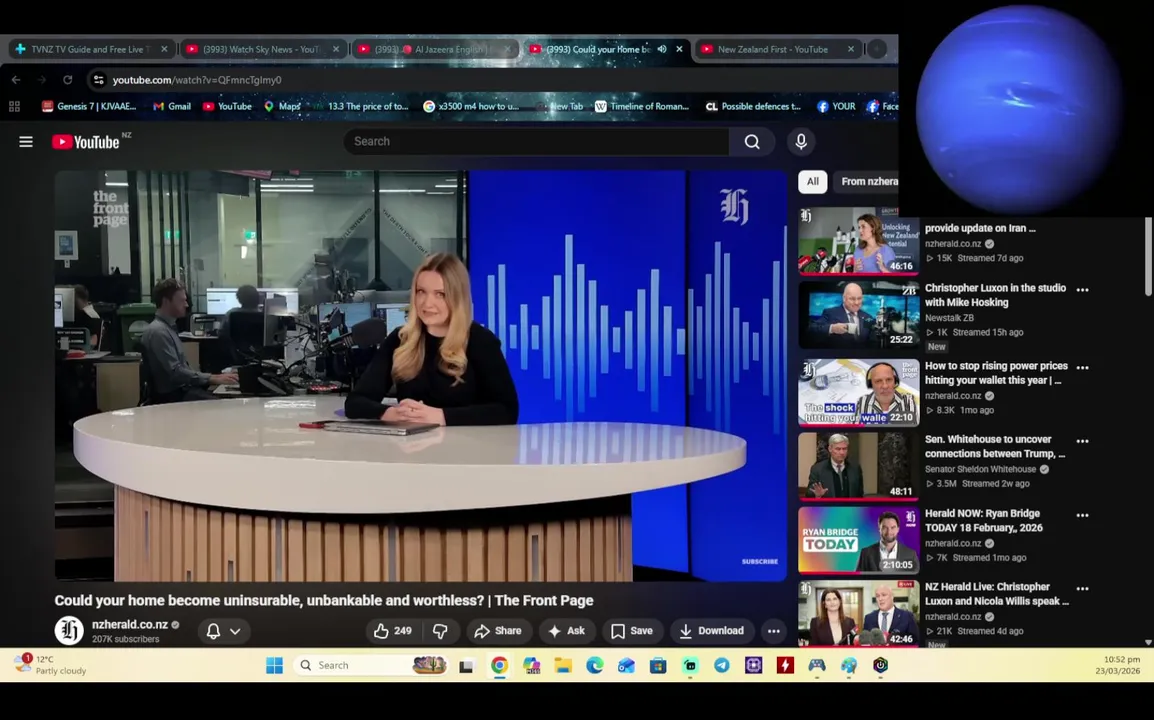This screenshot has width=1154, height=720.
Task: Click the Share button
Action: 498,631
